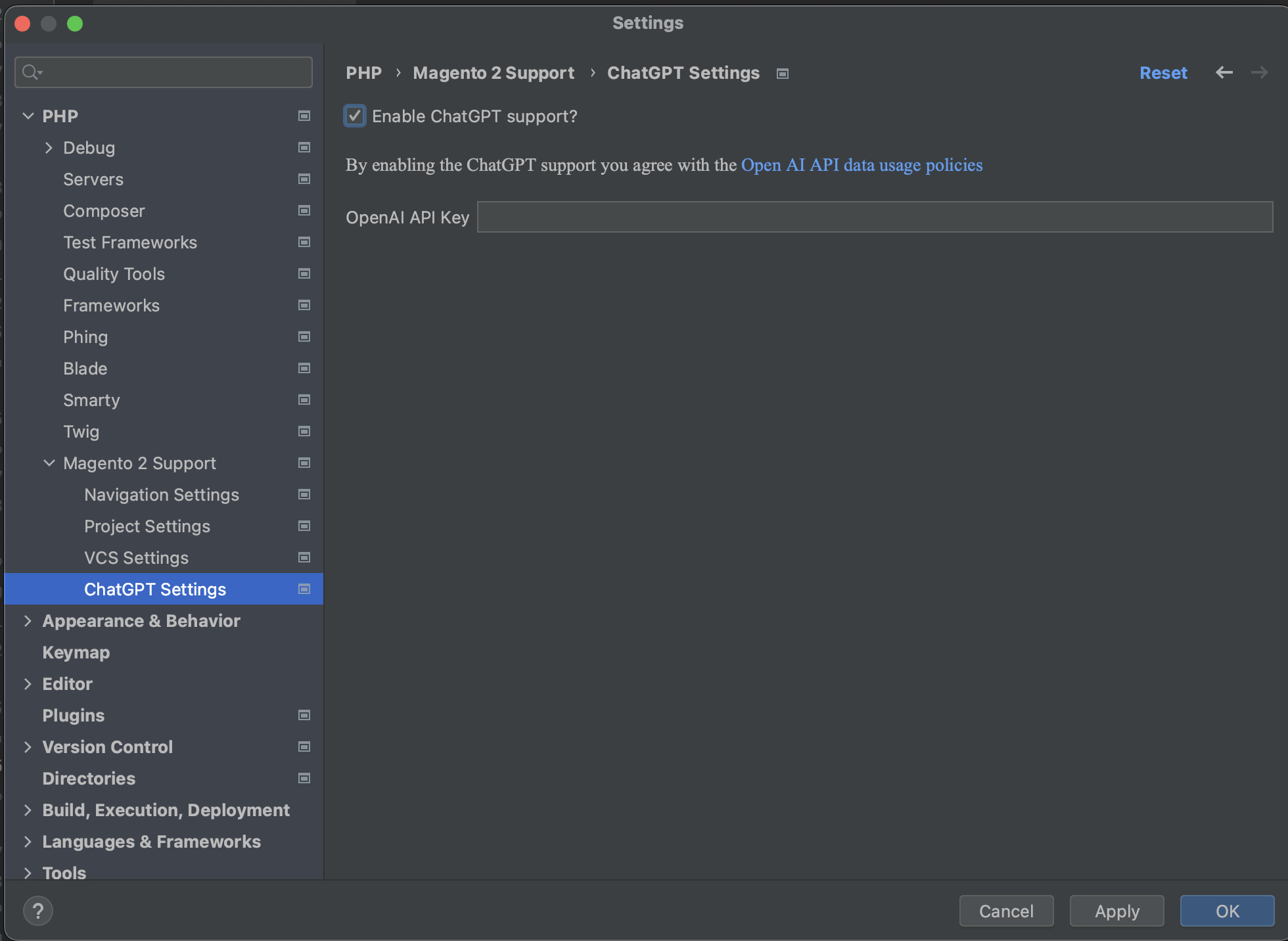1288x941 pixels.
Task: Select Keymap in the settings tree
Action: click(x=76, y=653)
